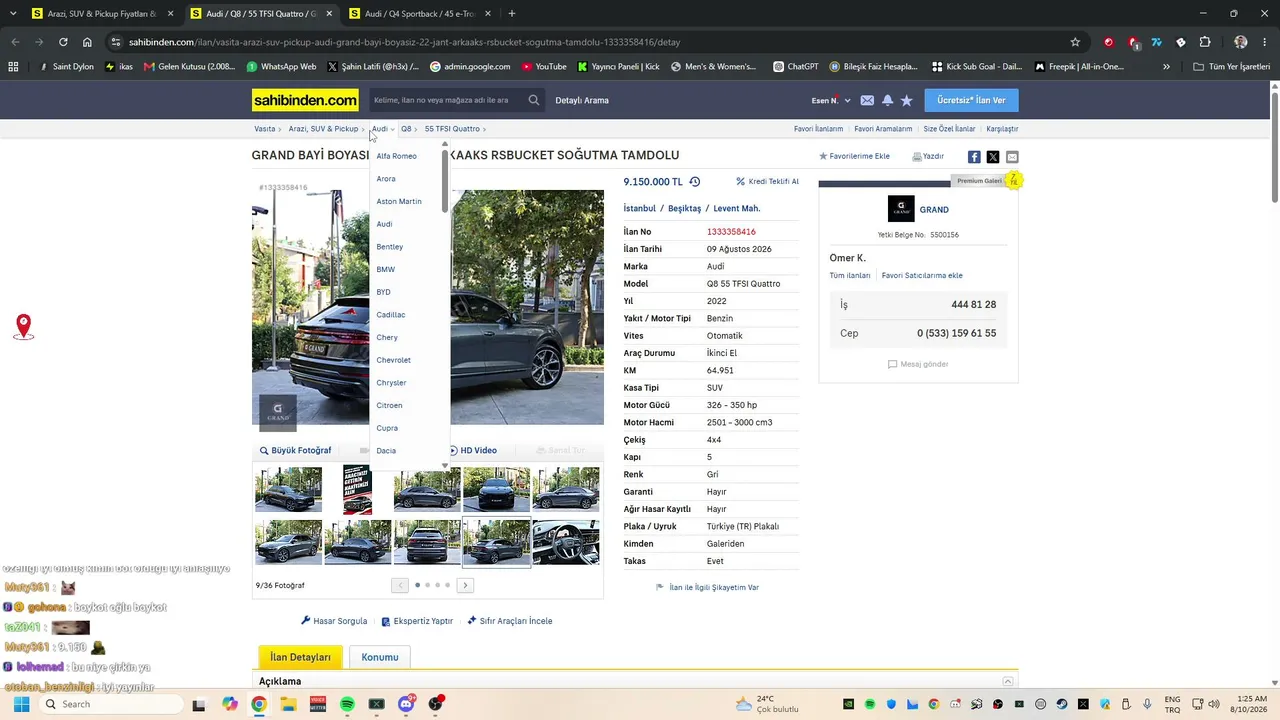Select Dacia from brand list

(386, 451)
